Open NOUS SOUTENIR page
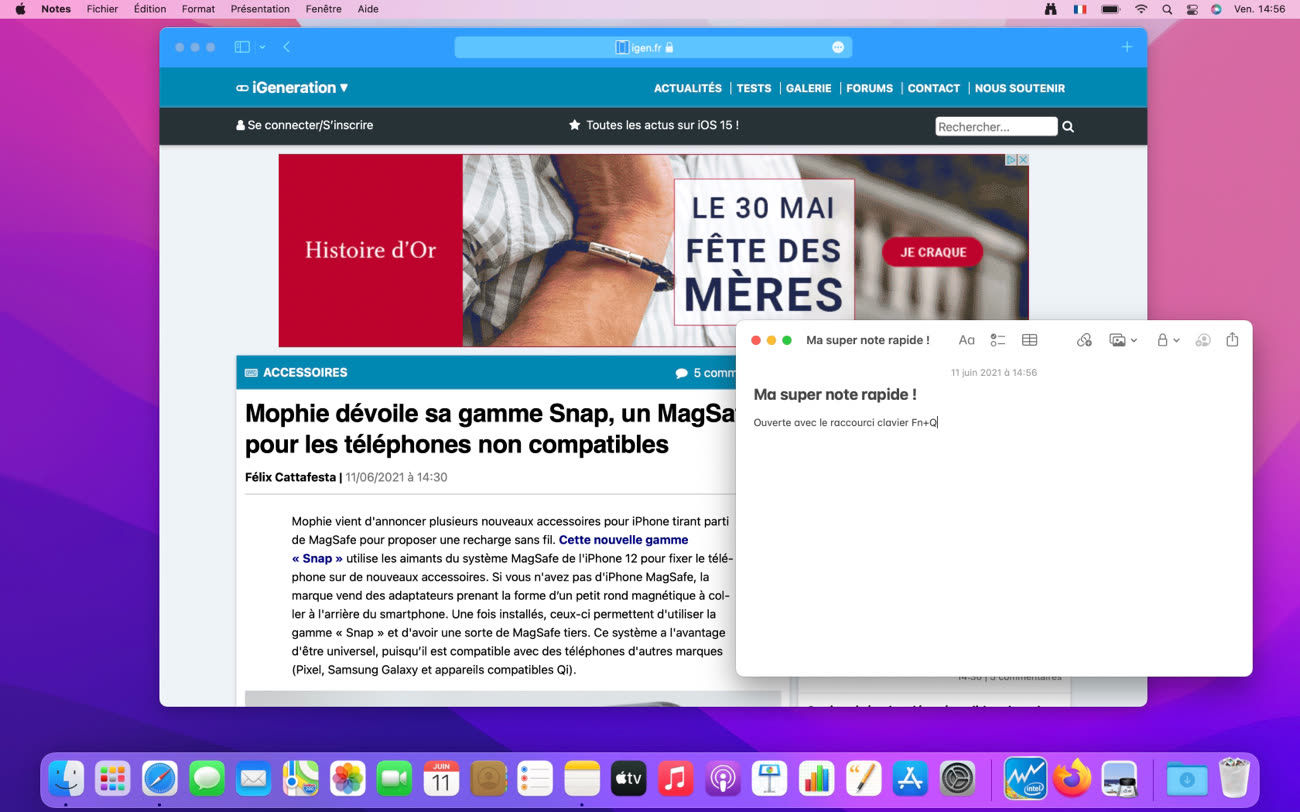The height and width of the screenshot is (812, 1300). [1020, 88]
